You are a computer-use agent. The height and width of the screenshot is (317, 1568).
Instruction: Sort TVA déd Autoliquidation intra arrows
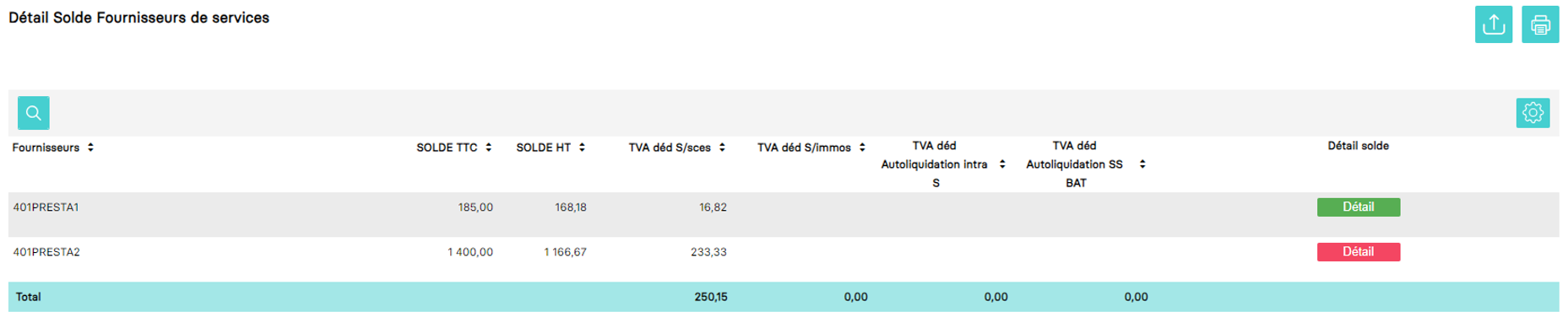[x=1002, y=164]
